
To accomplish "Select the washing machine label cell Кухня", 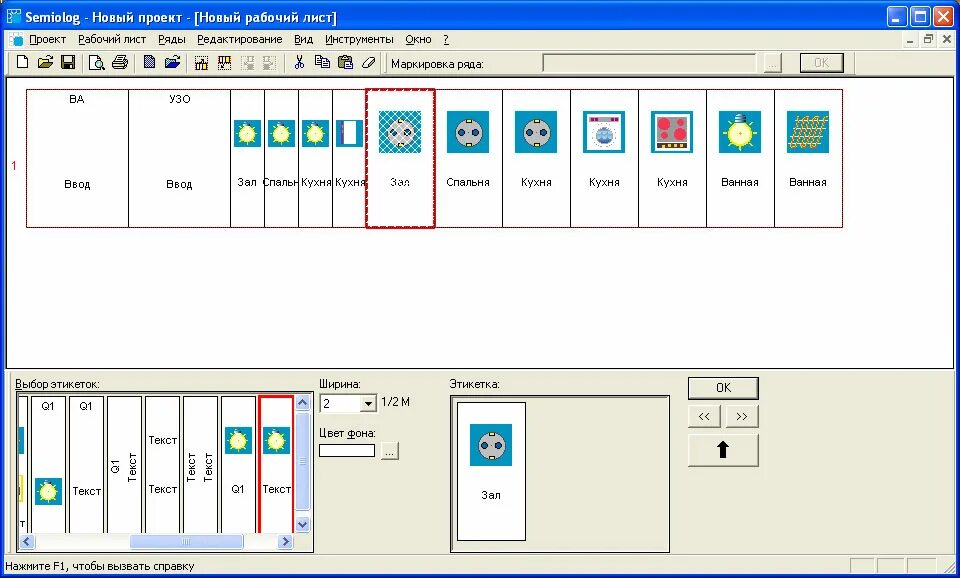I will pyautogui.click(x=604, y=159).
